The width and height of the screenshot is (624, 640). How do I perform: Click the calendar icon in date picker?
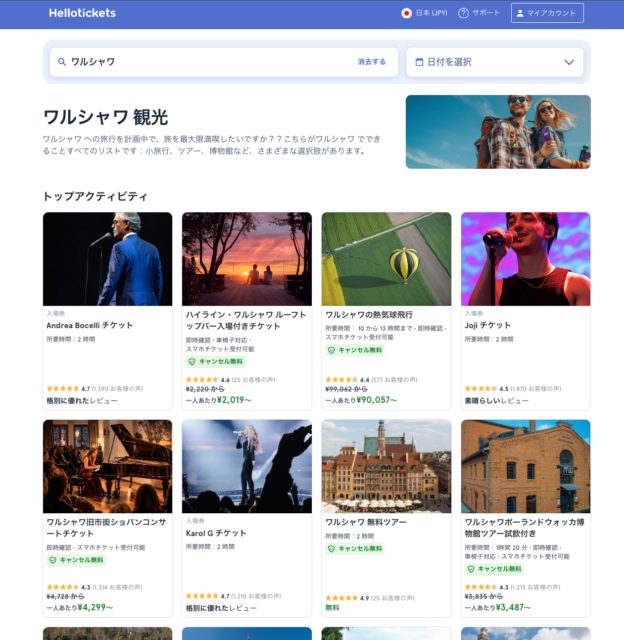[419, 62]
